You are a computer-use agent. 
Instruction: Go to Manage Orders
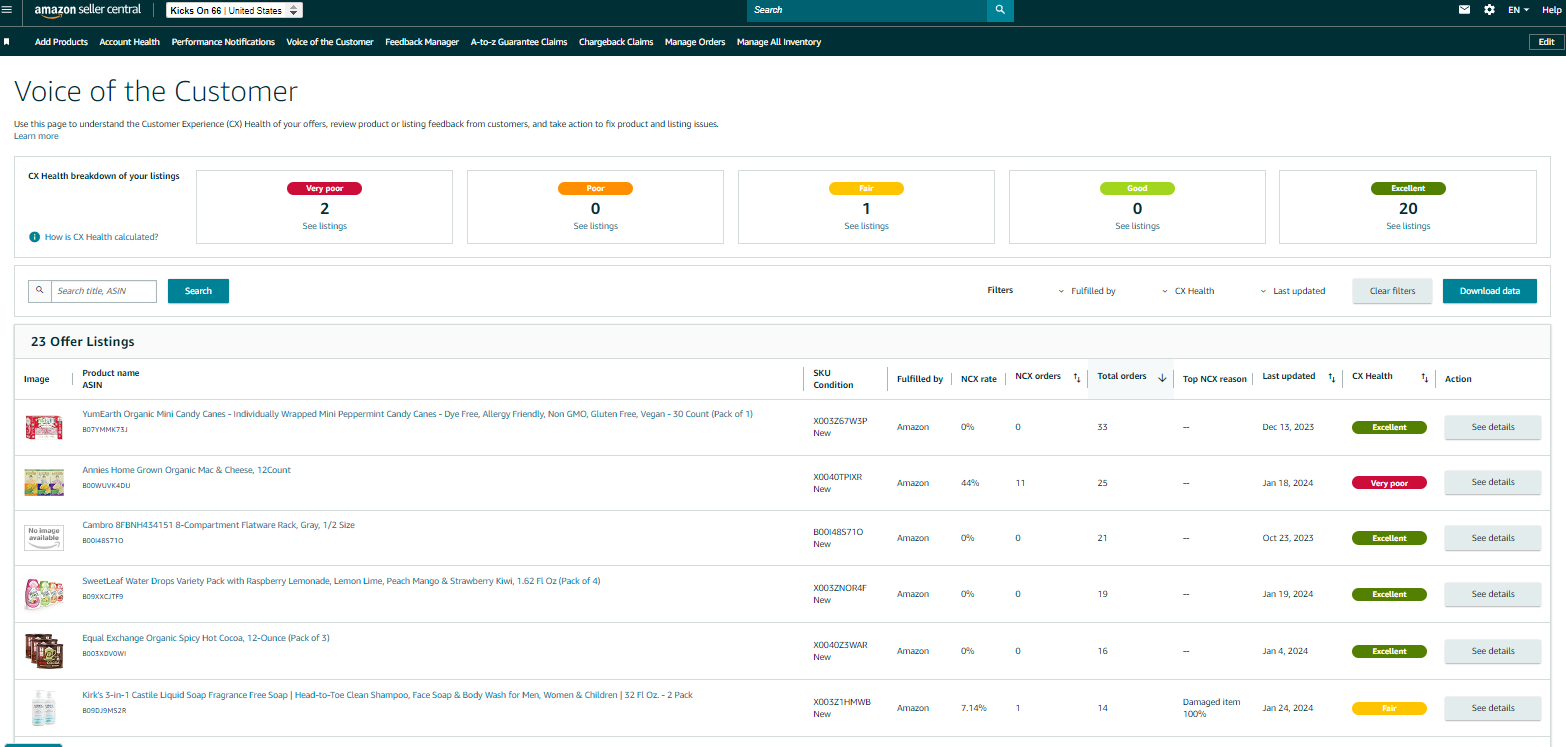pos(695,42)
